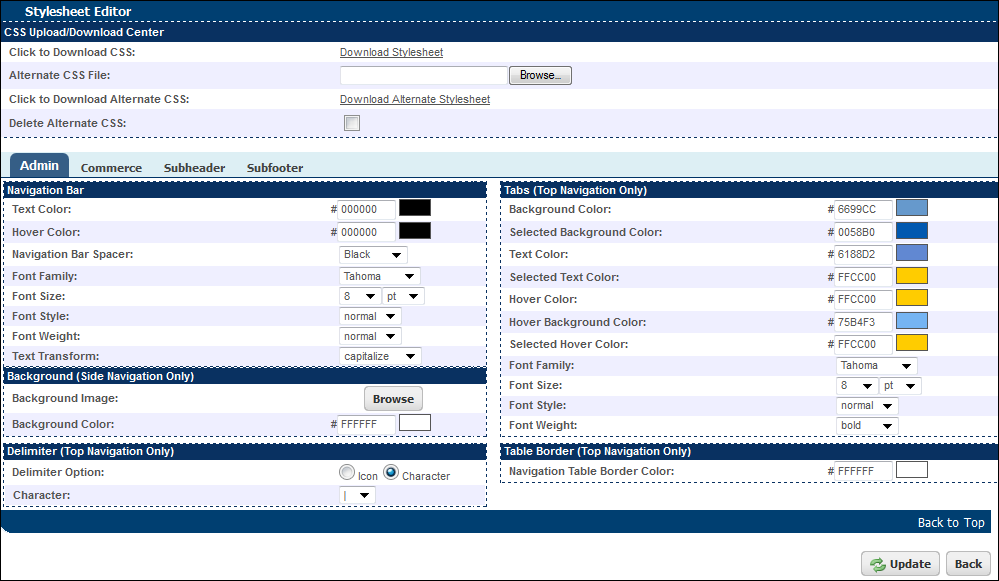Enable the Delete Alternate CSS checkbox
The height and width of the screenshot is (581, 999).
[x=351, y=123]
